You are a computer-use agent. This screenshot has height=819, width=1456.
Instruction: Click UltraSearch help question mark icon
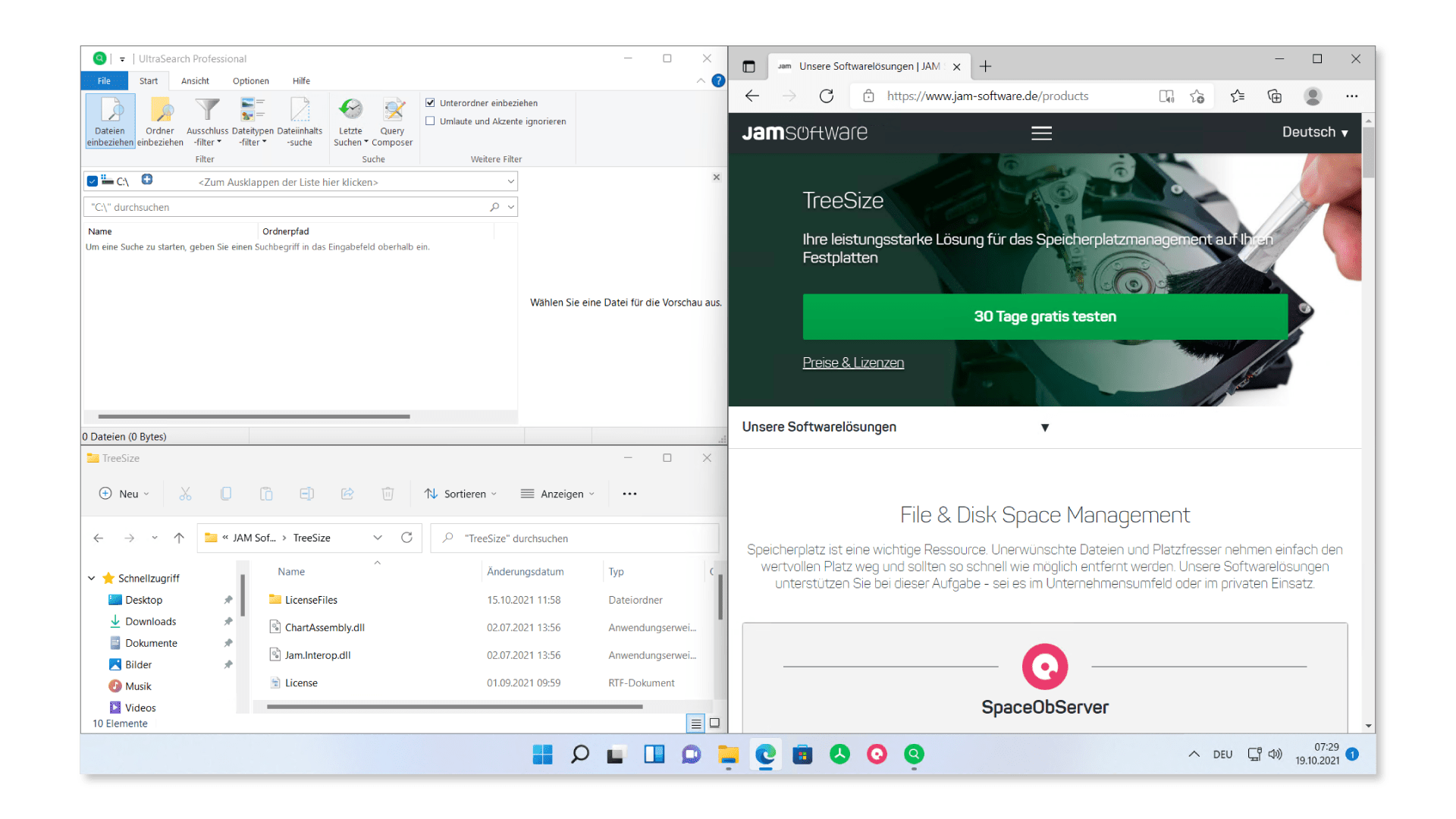point(718,80)
